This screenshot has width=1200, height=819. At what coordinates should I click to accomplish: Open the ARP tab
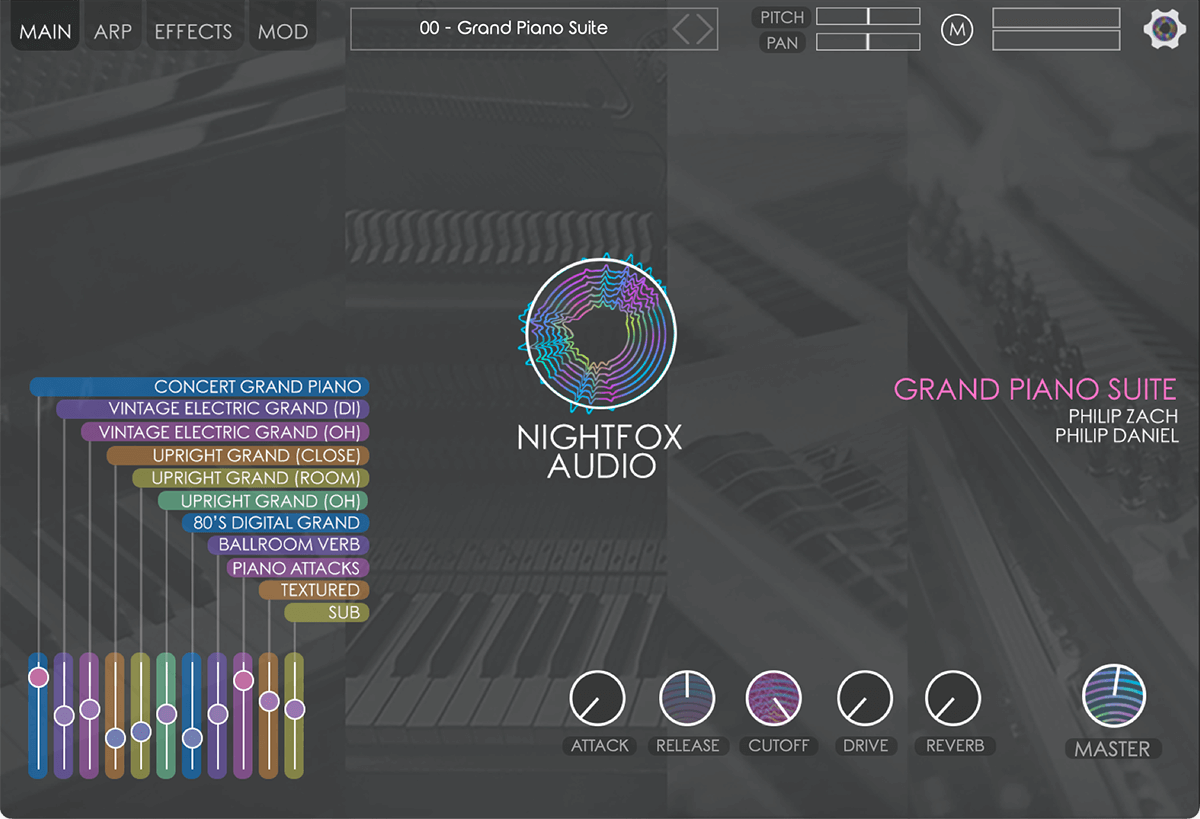click(112, 29)
